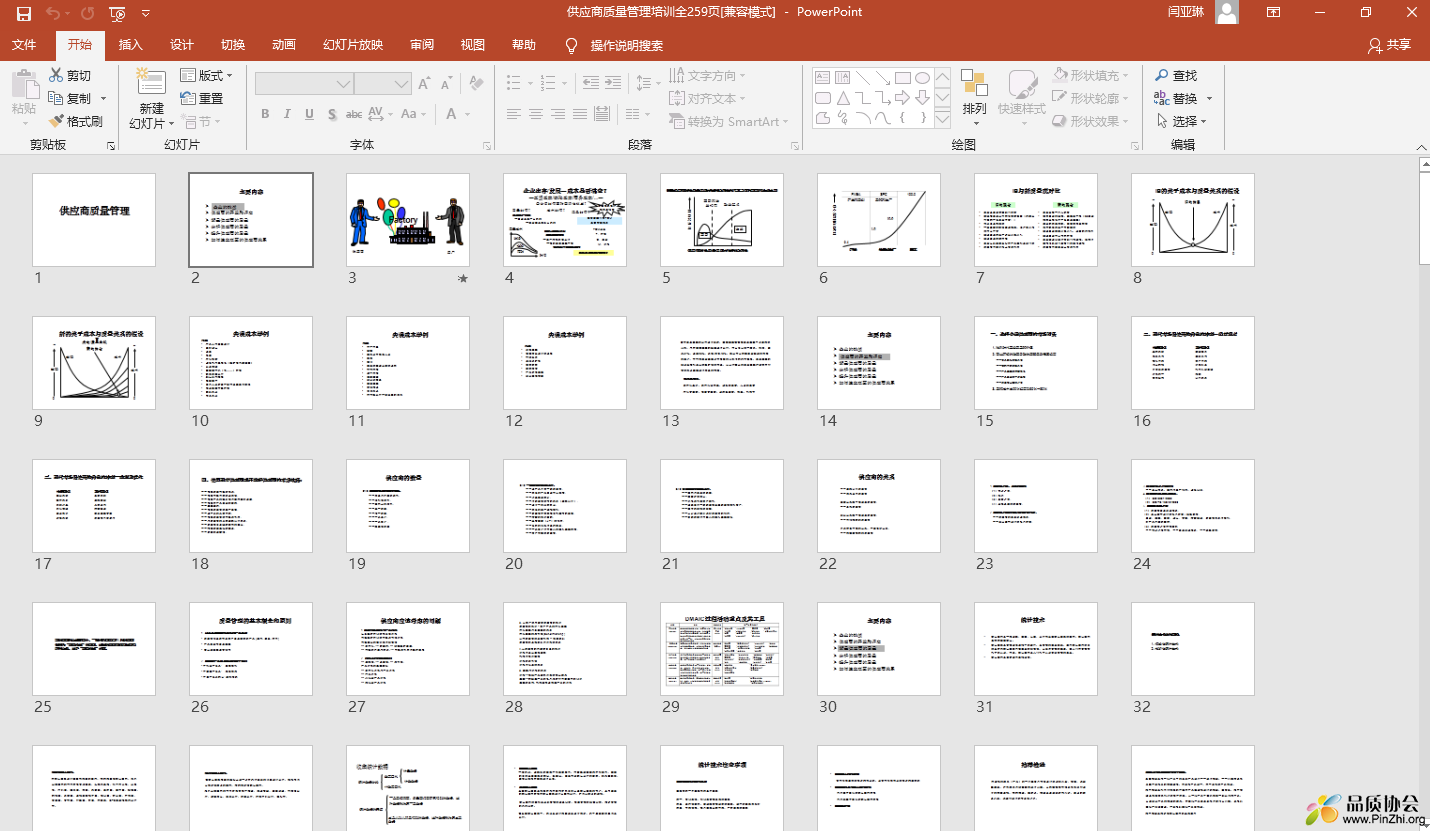This screenshot has width=1430, height=831.
Task: Click the 替换 replace button
Action: pos(1183,98)
